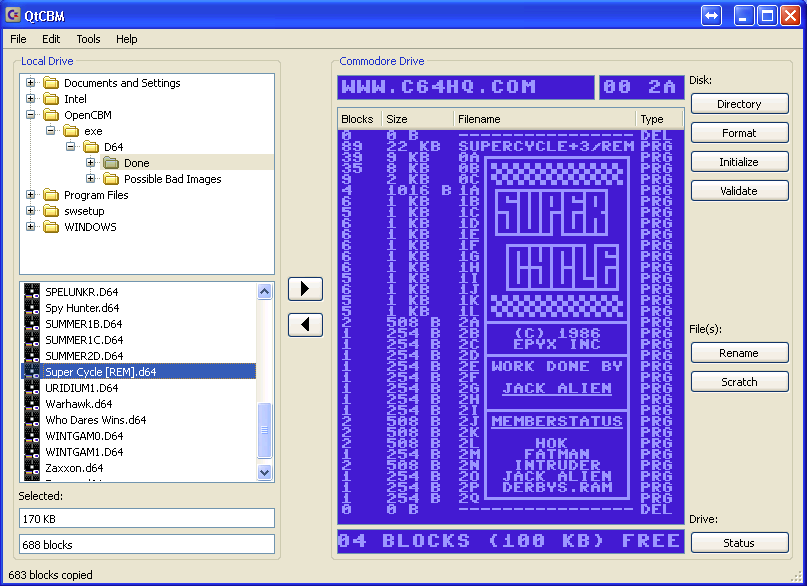The image size is (807, 586).
Task: Click the file list scrollbar up arrow
Action: point(265,292)
